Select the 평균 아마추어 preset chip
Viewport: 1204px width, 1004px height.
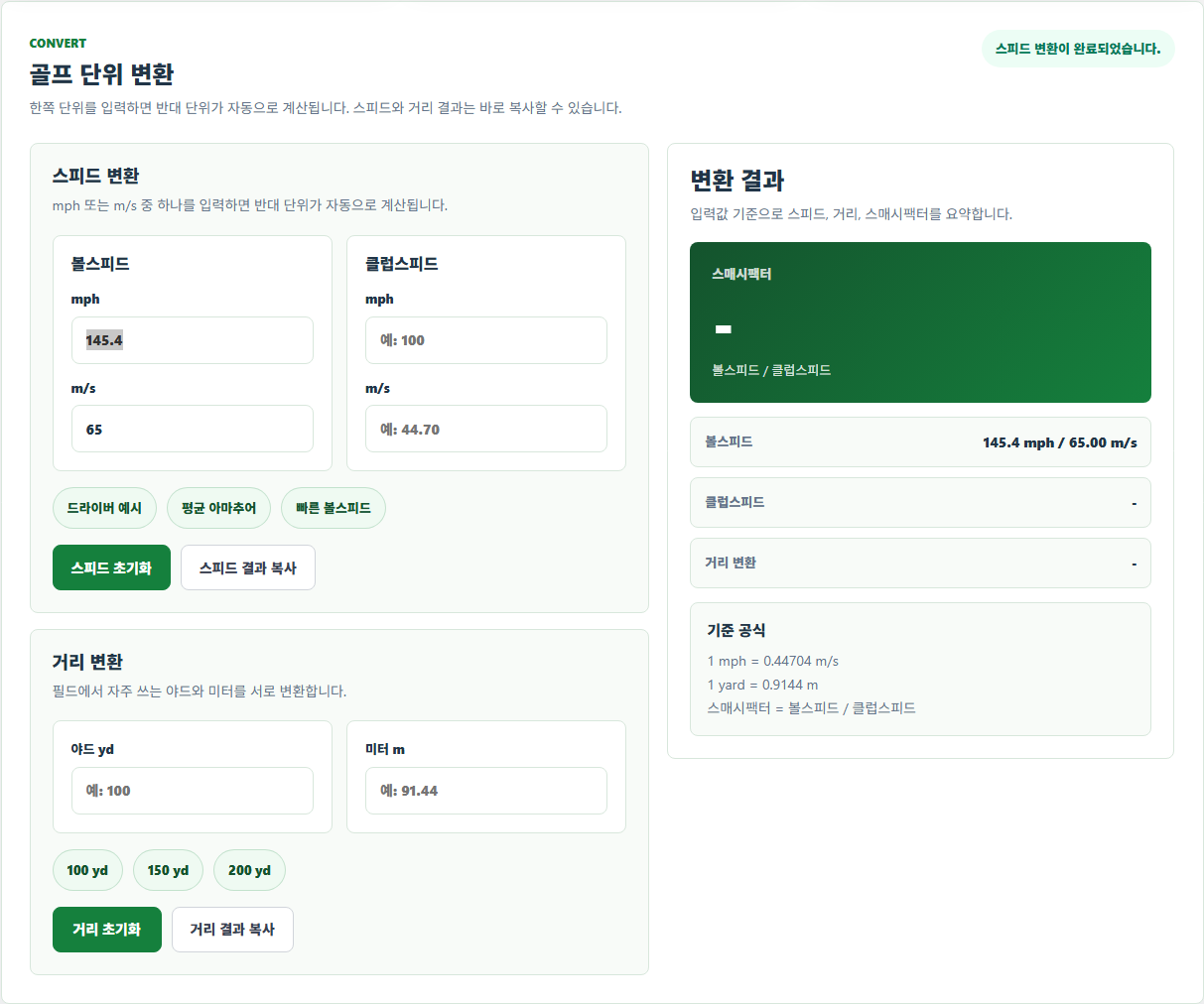(218, 508)
